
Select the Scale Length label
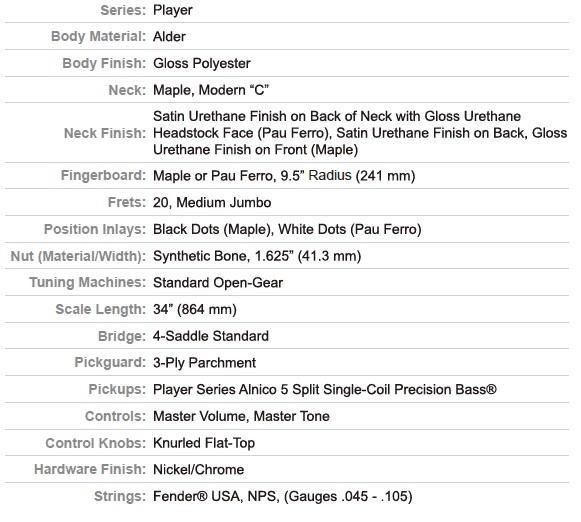tap(101, 309)
